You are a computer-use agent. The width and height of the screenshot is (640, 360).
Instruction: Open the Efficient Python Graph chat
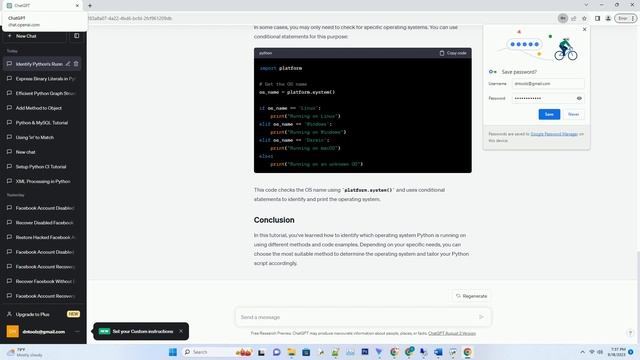pyautogui.click(x=42, y=93)
